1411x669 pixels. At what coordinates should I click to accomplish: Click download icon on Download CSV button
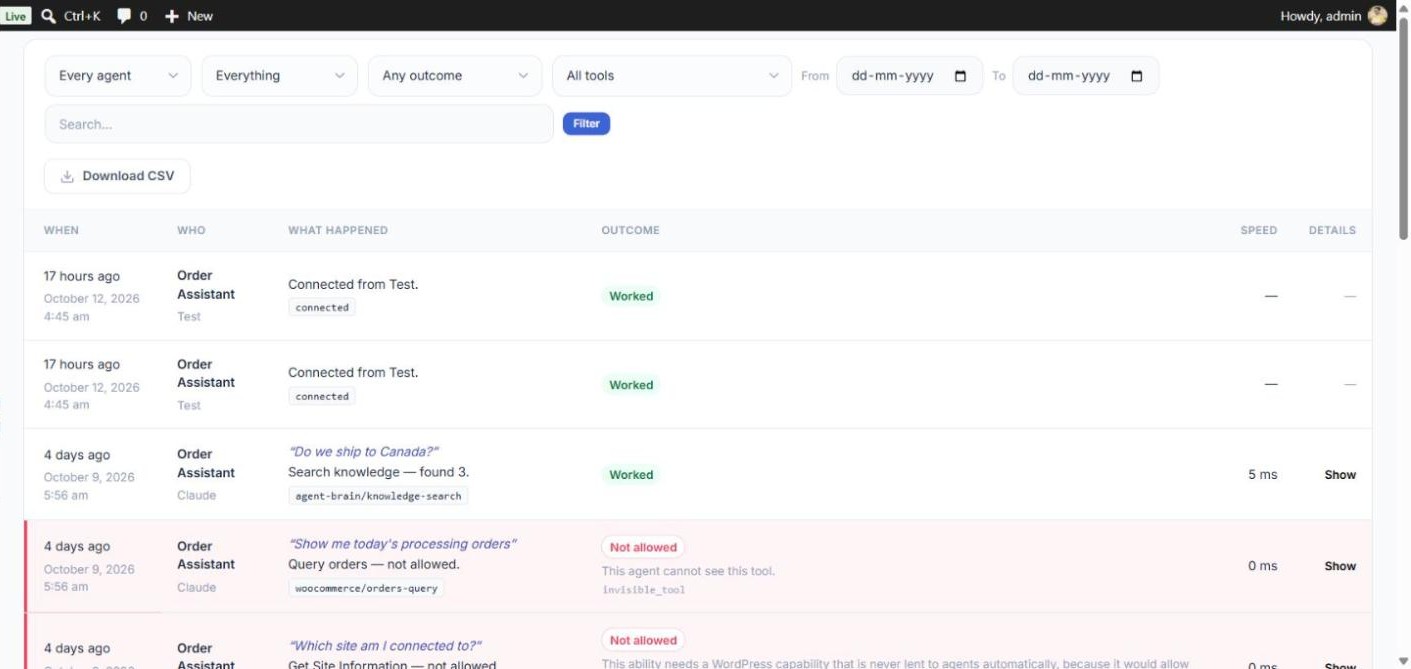pyautogui.click(x=67, y=176)
